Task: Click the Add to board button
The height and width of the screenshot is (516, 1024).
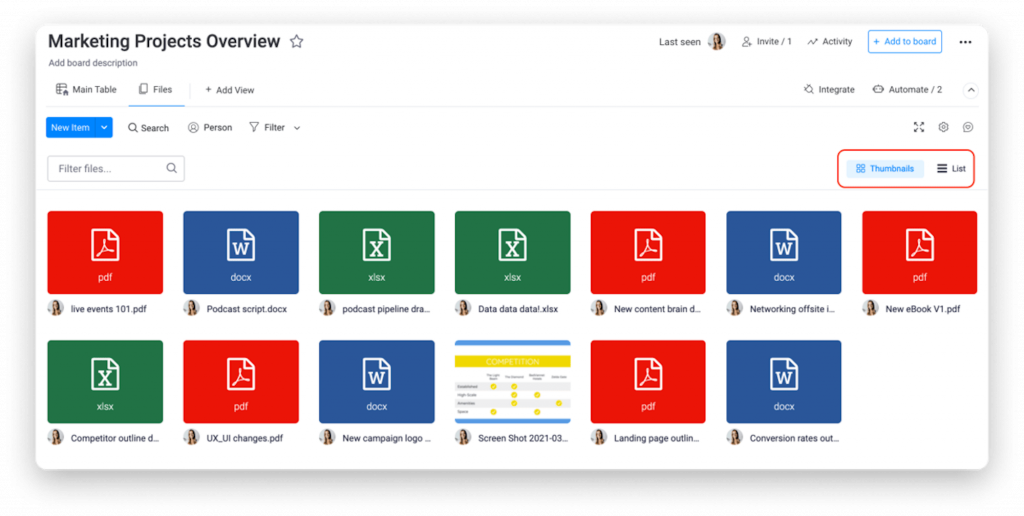Action: [x=904, y=42]
